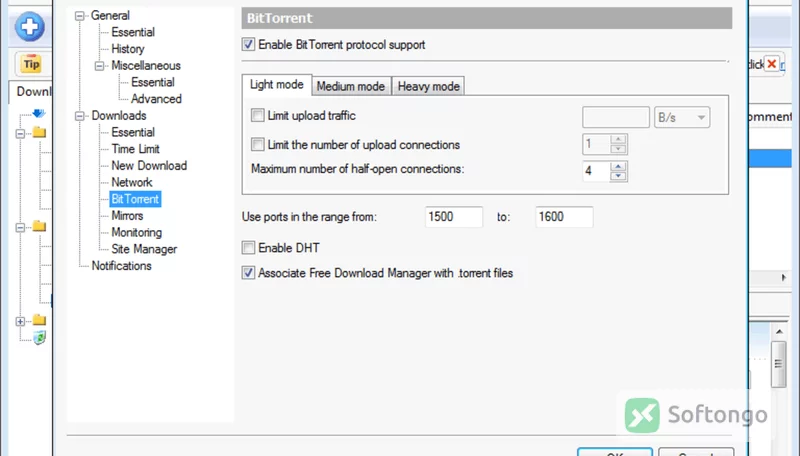800x456 pixels.
Task: Uncheck Associate Free Download Manager with .torrent files
Action: pos(248,273)
